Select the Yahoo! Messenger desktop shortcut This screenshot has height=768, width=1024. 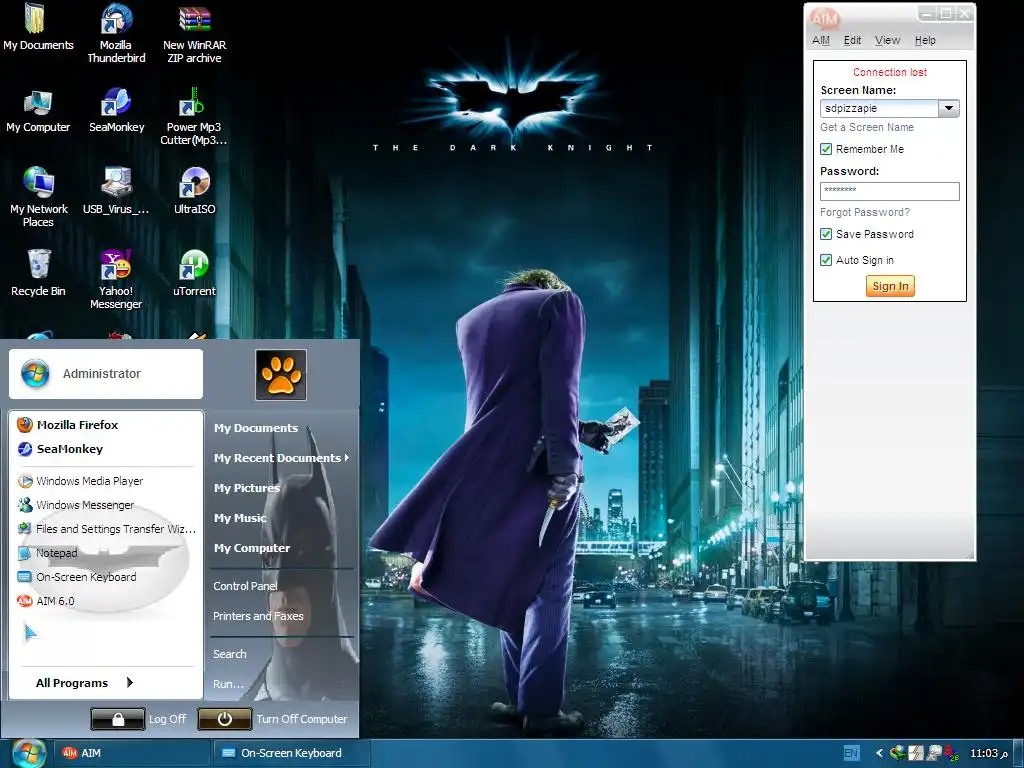(x=116, y=280)
